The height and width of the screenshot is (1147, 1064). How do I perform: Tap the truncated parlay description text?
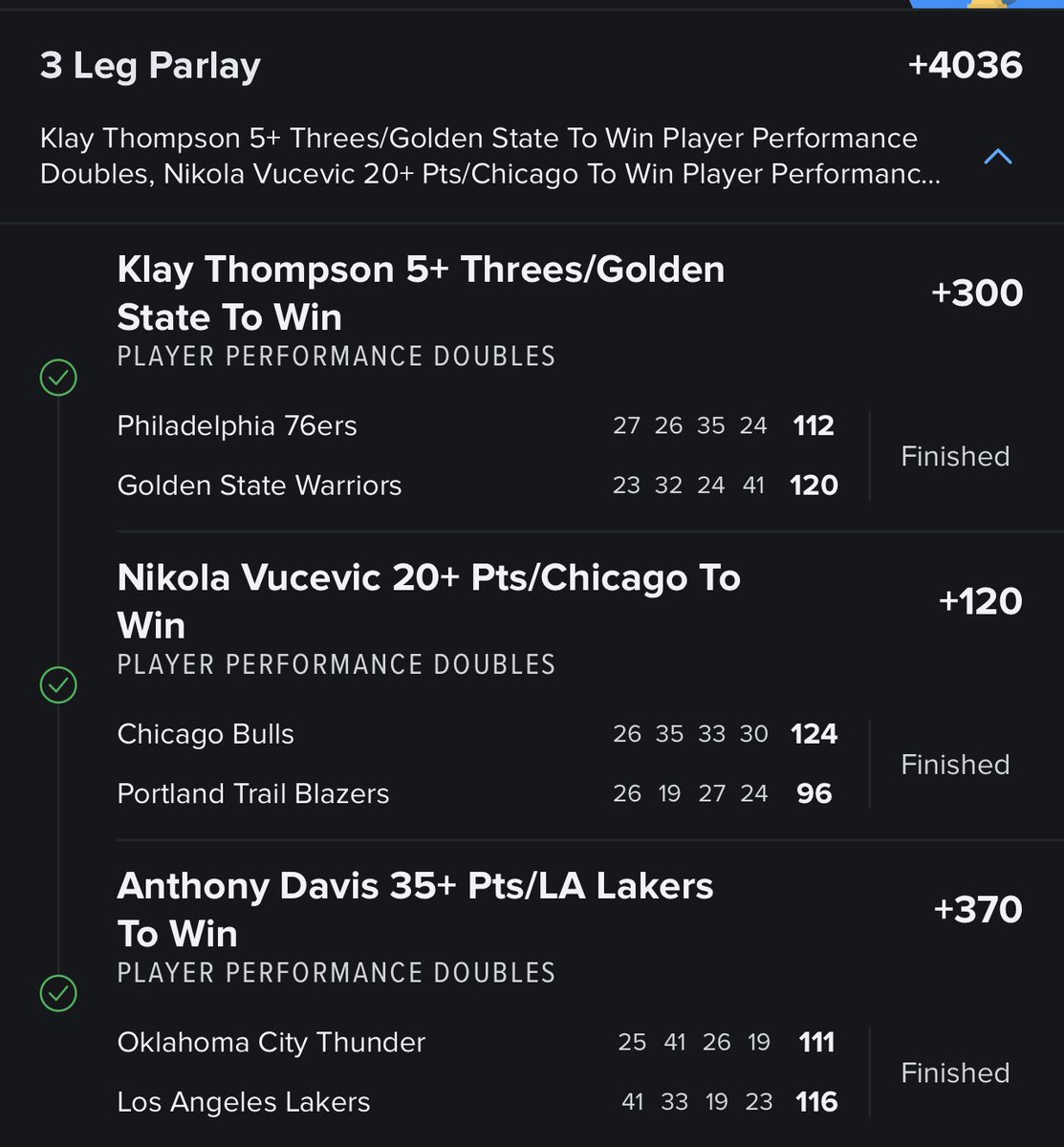[x=489, y=156]
